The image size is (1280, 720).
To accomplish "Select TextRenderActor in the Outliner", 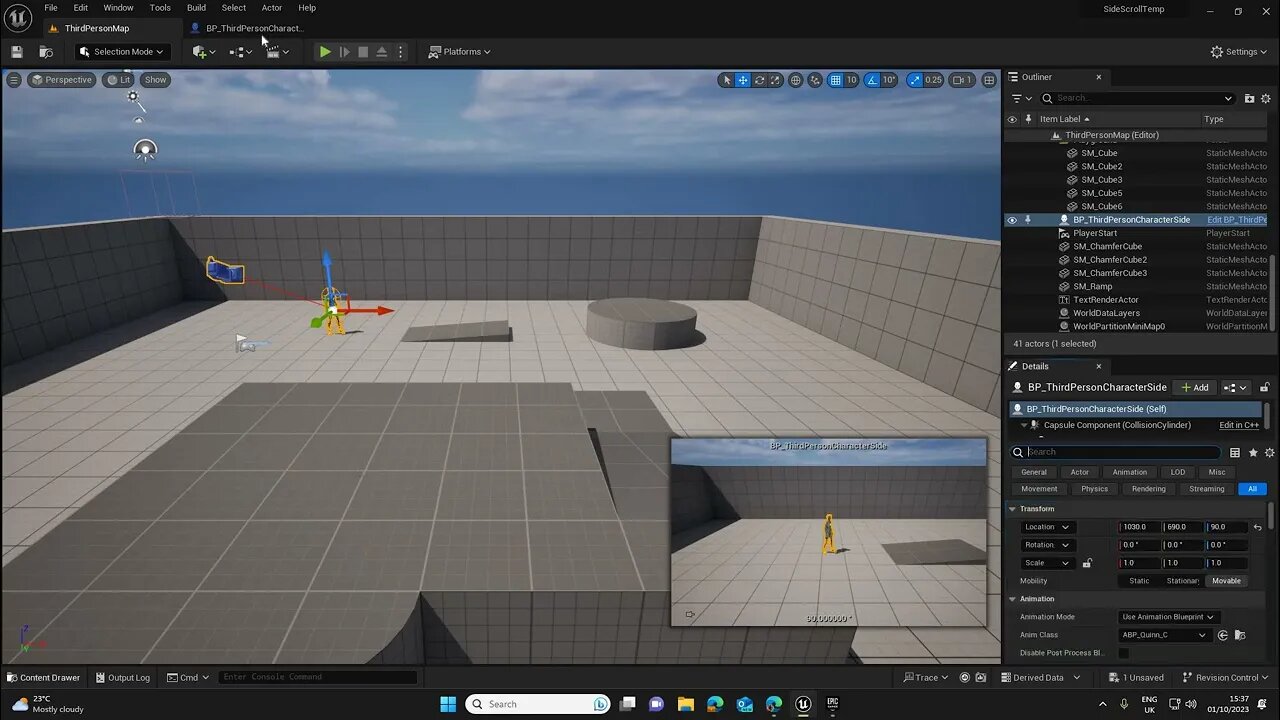I will (1106, 299).
